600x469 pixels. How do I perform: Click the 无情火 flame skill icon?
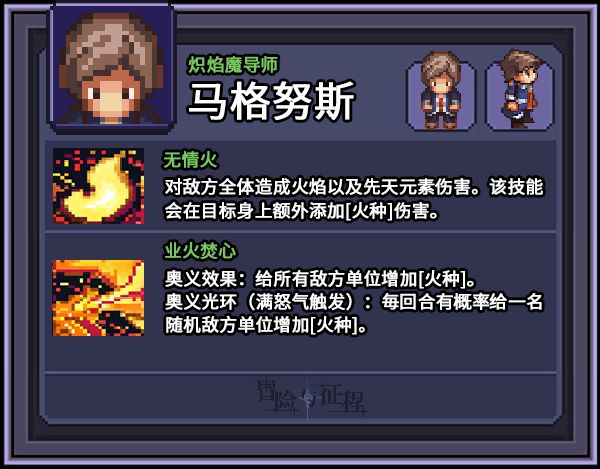click(98, 186)
